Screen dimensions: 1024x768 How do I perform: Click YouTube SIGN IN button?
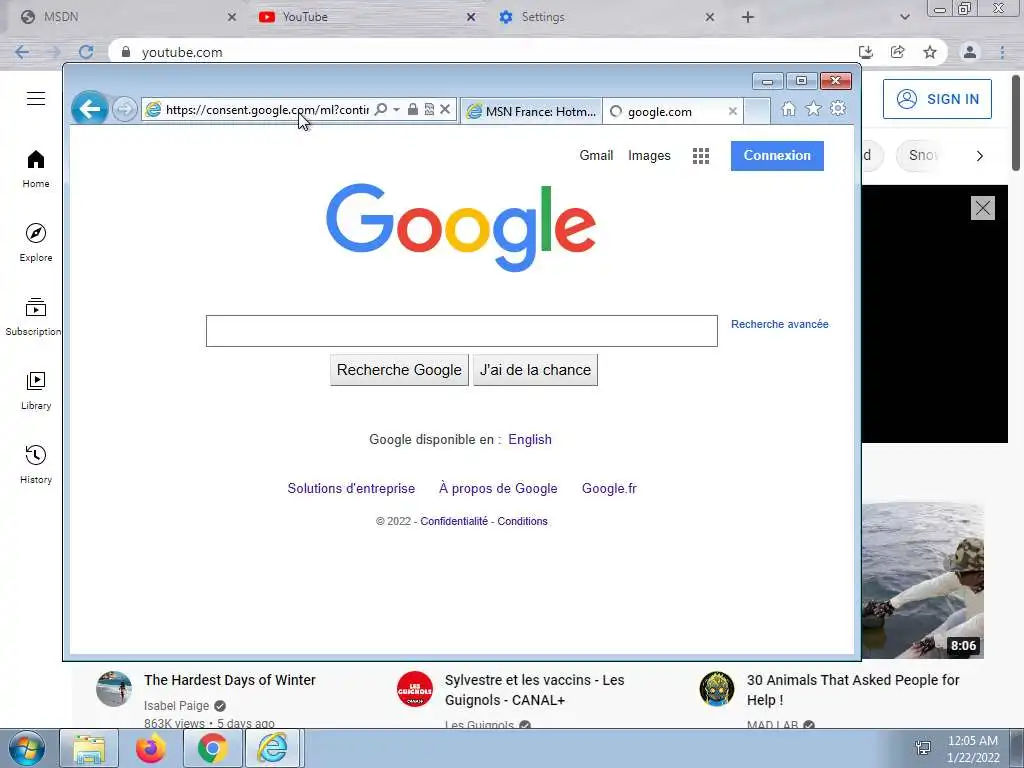937,99
